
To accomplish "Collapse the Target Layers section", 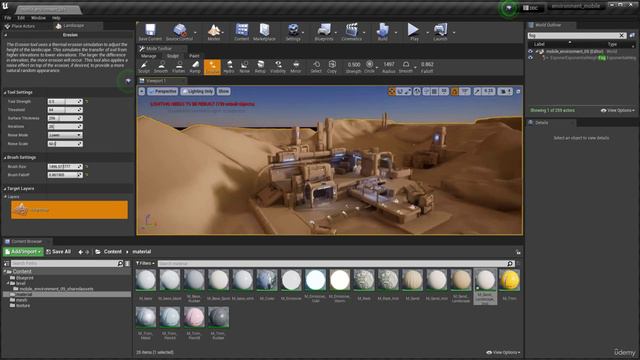I will pyautogui.click(x=5, y=189).
